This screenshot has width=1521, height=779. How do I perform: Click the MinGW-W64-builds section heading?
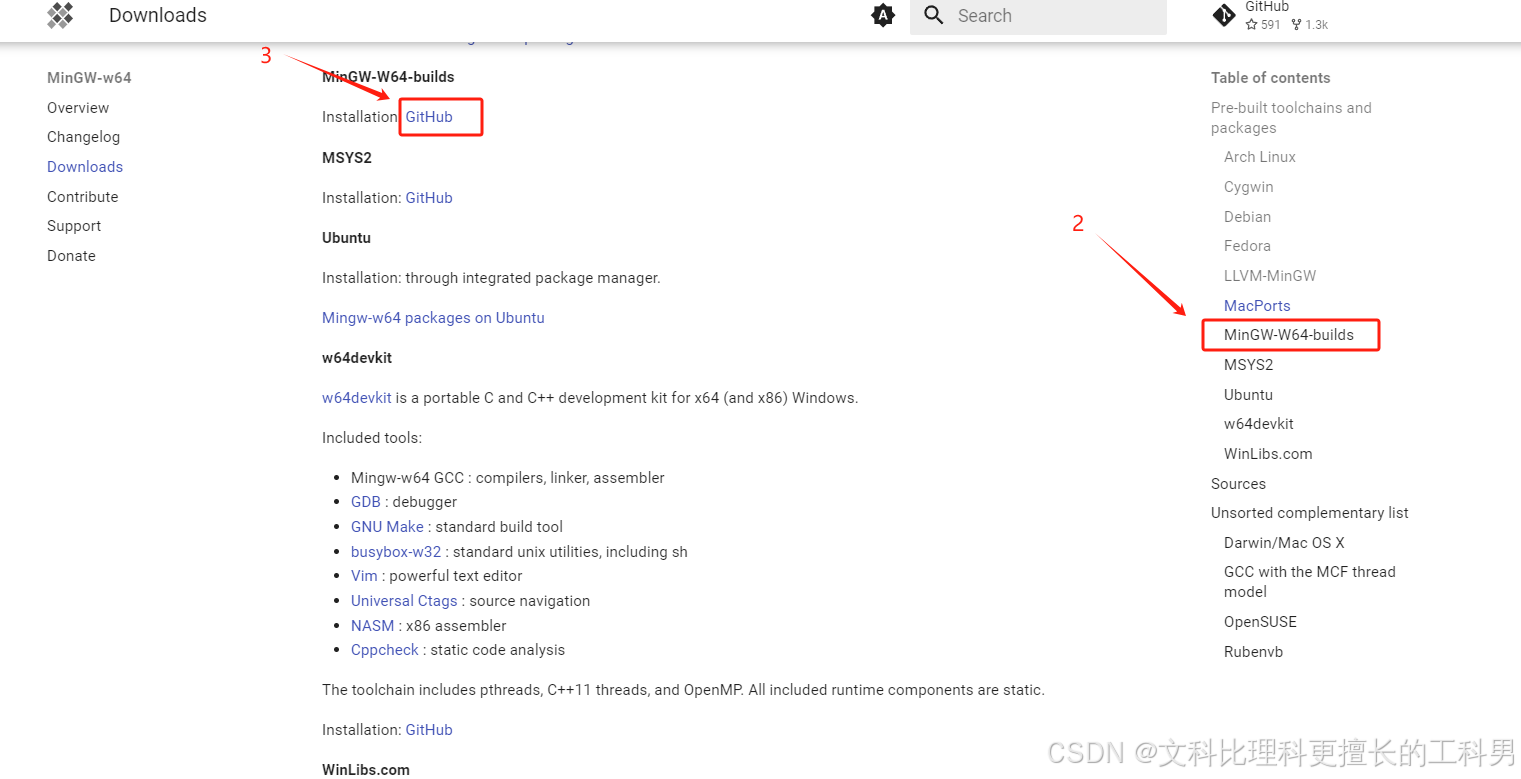point(388,77)
